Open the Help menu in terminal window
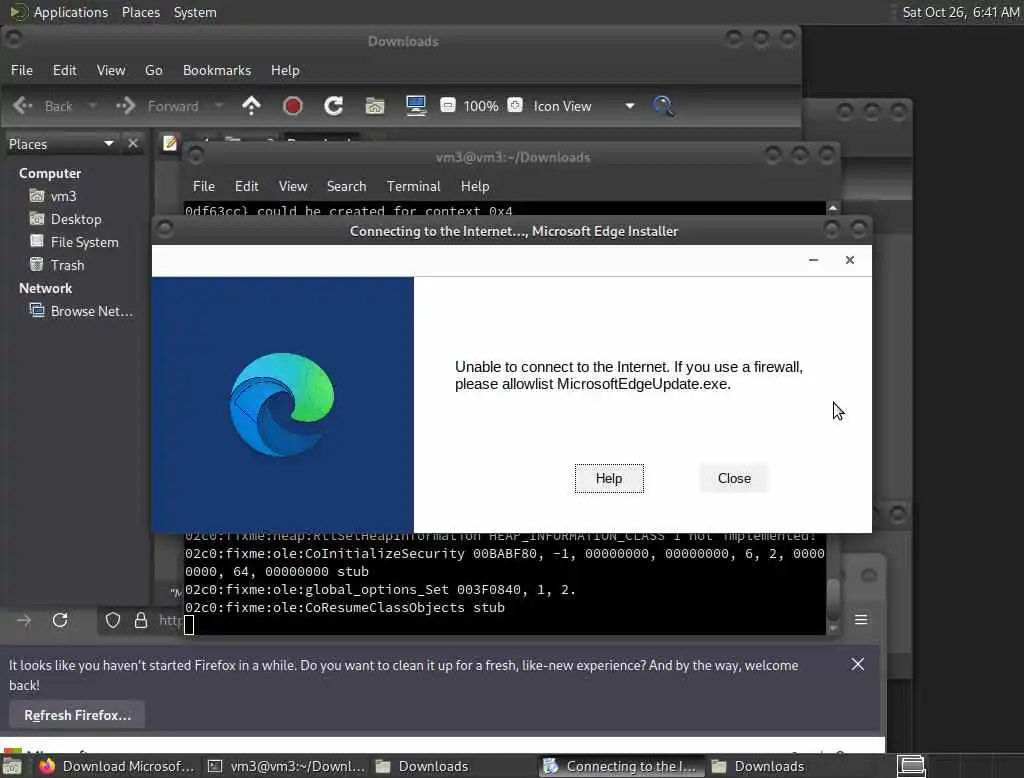Image resolution: width=1024 pixels, height=778 pixels. coord(475,186)
